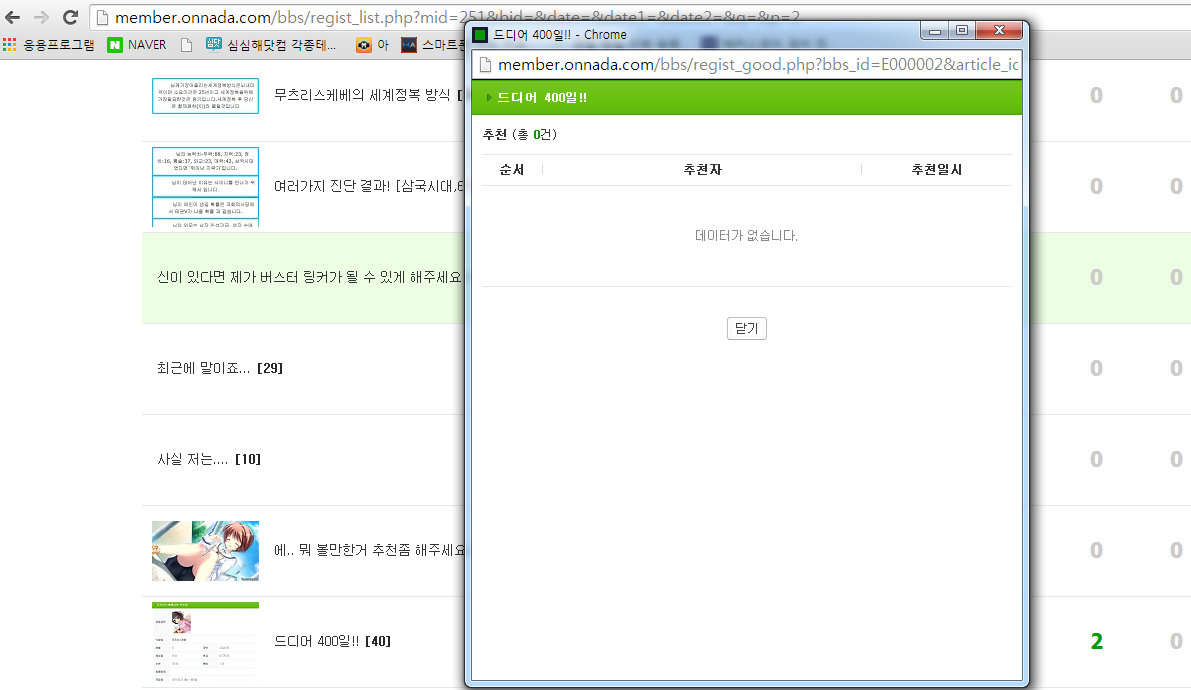The width and height of the screenshot is (1191, 690).
Task: Click the browser forward arrow
Action: click(41, 17)
